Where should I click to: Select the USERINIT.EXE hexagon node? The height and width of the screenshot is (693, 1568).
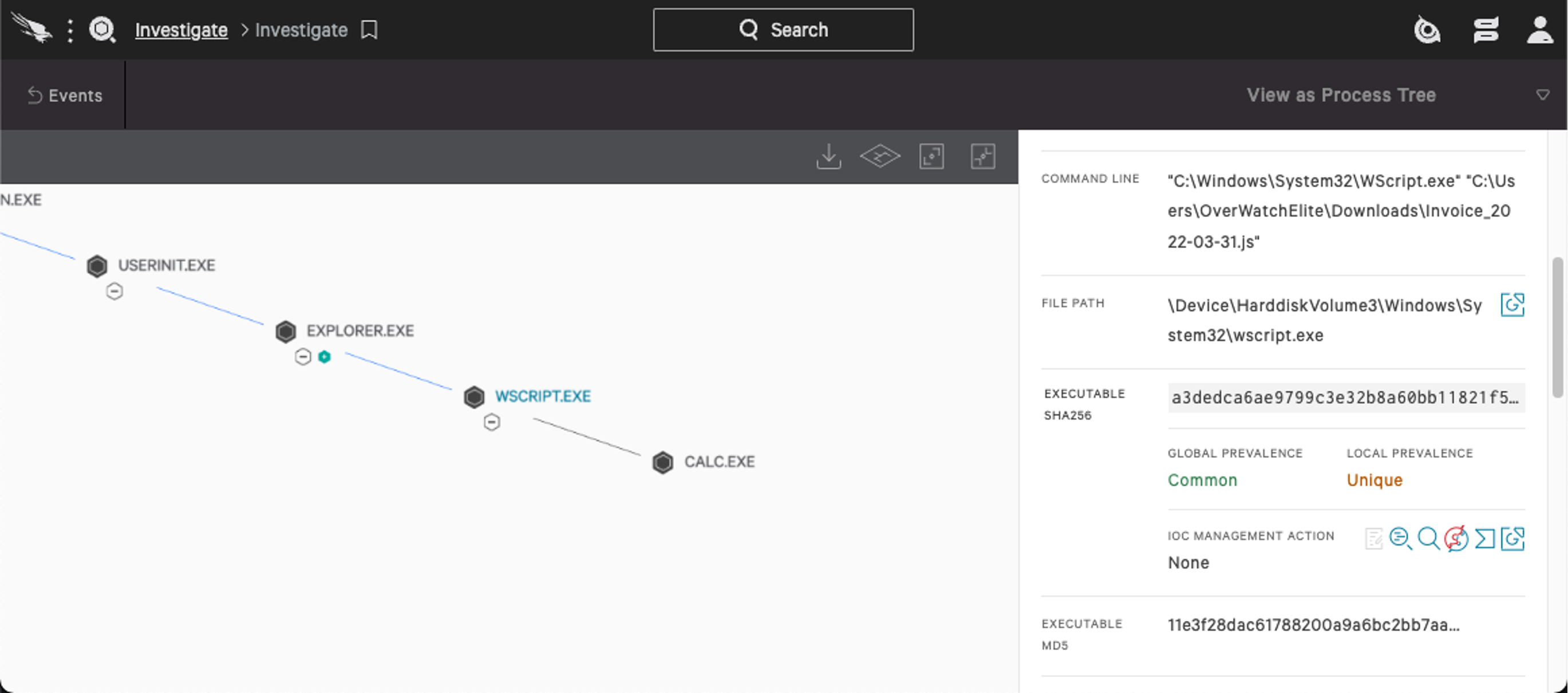pos(97,266)
